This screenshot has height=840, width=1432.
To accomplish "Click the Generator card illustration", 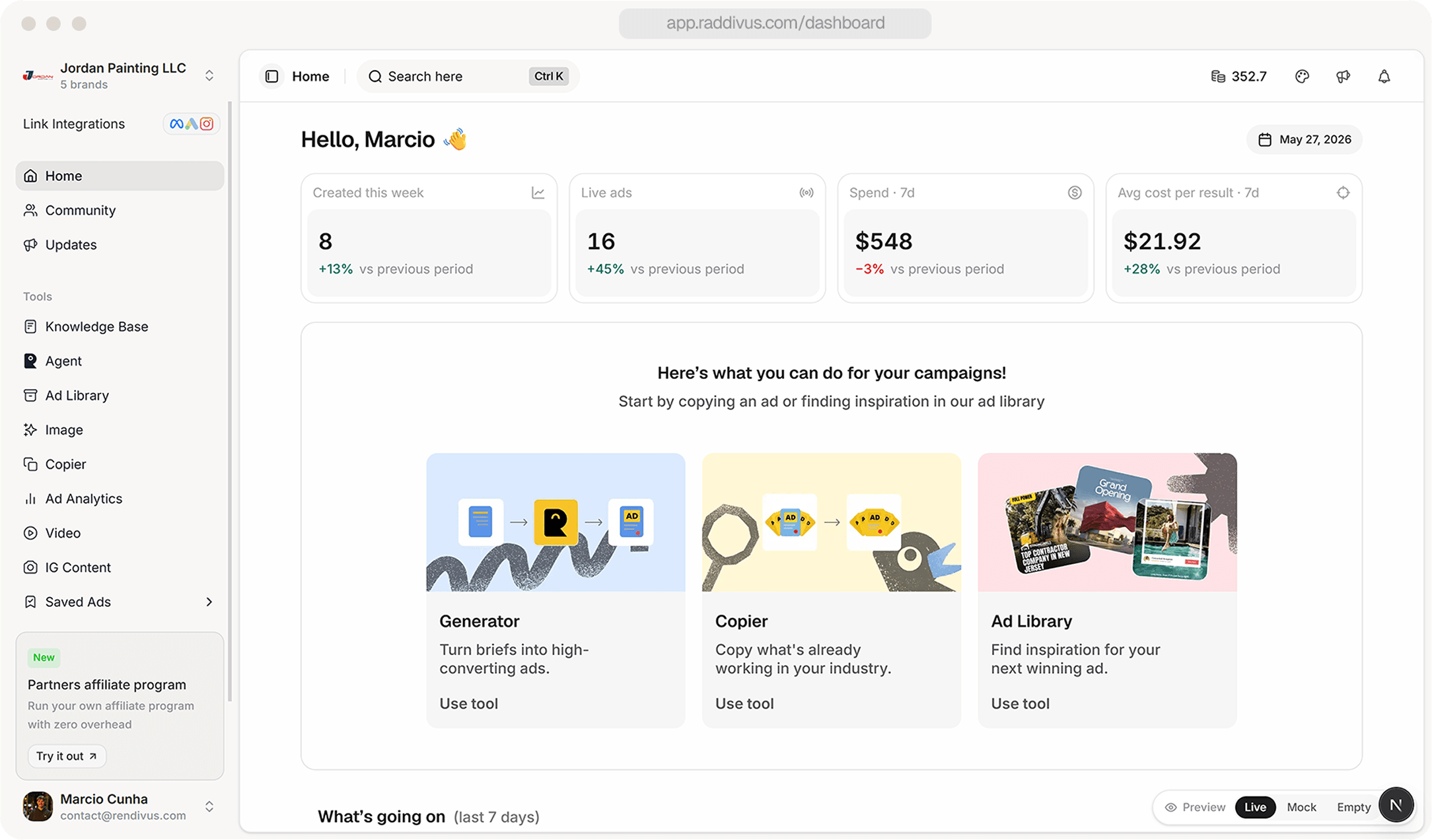I will 555,522.
